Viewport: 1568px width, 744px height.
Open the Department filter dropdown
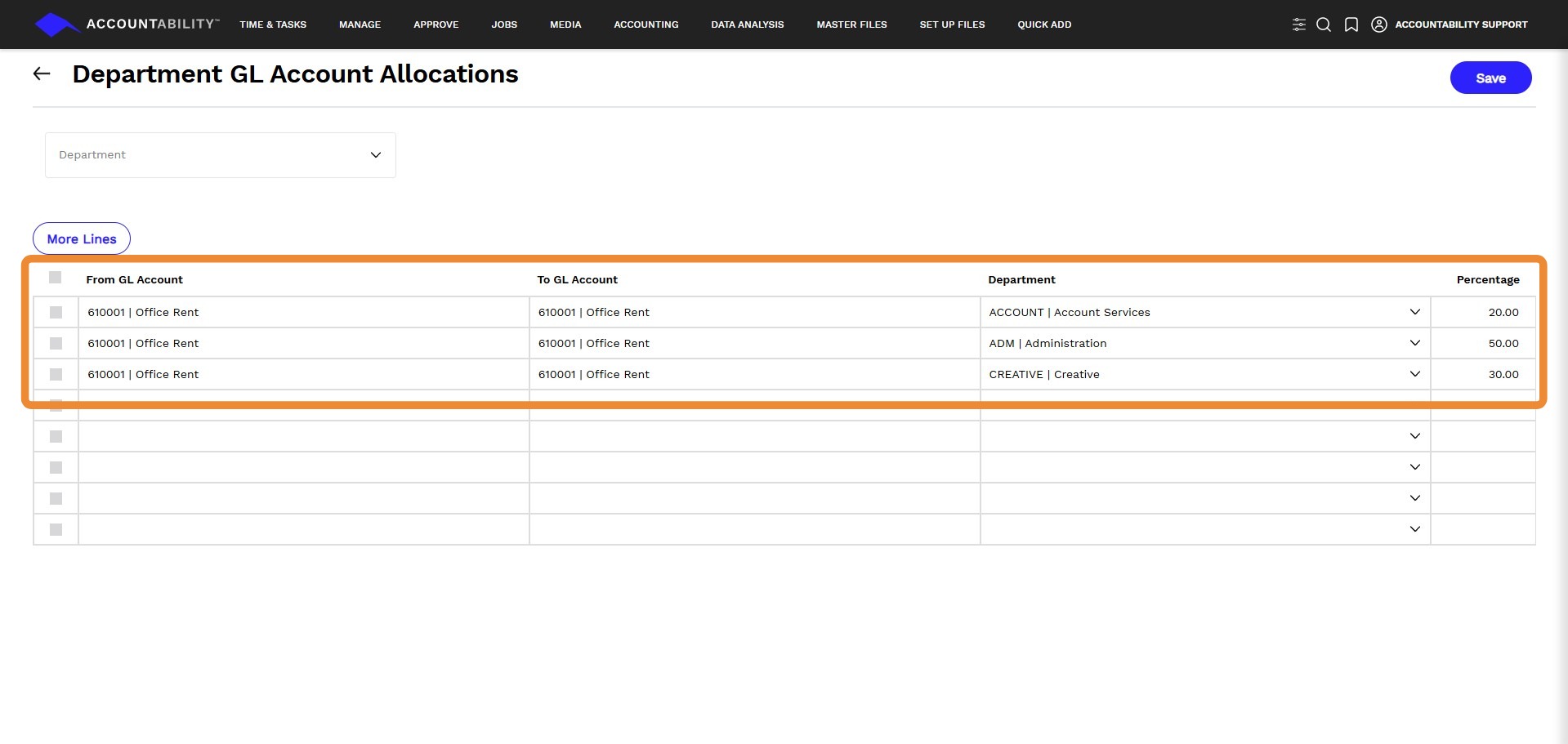point(221,155)
